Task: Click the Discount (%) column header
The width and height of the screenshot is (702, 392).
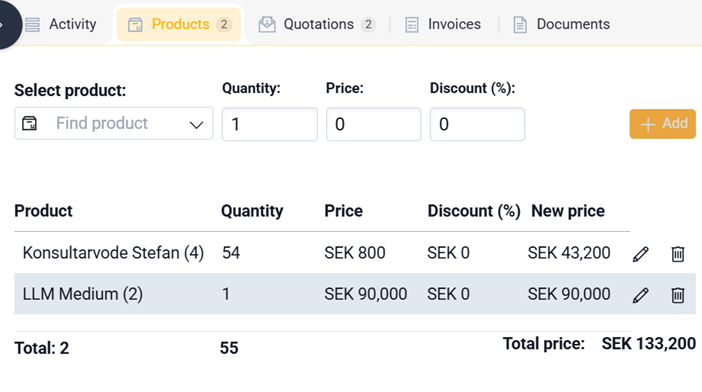Action: [x=474, y=211]
